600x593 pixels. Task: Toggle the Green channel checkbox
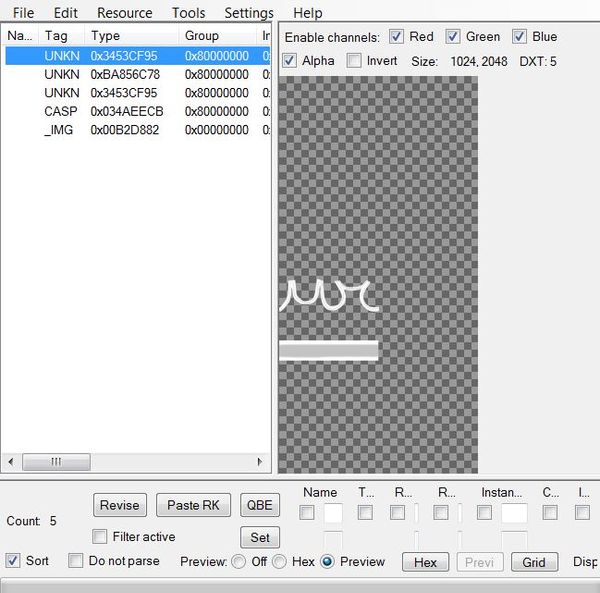(453, 37)
